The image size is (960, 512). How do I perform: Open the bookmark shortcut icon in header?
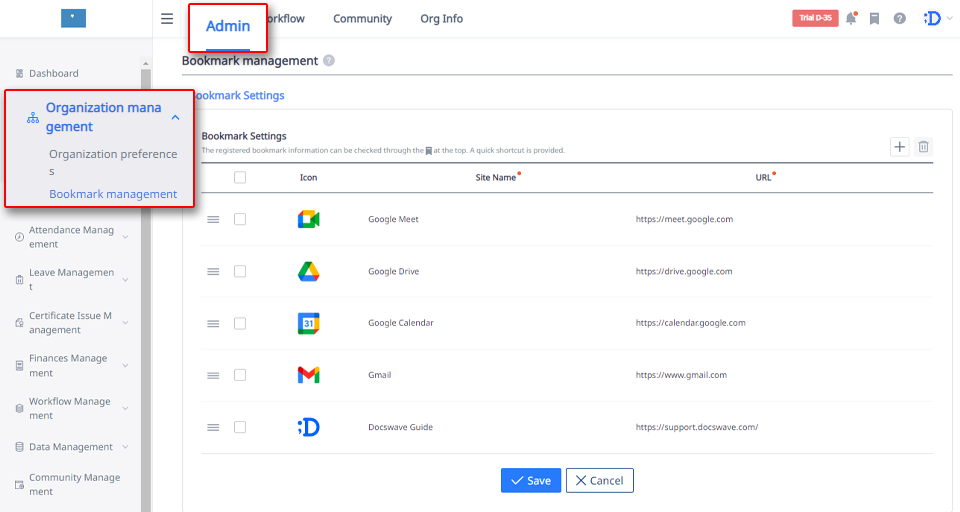(x=874, y=18)
